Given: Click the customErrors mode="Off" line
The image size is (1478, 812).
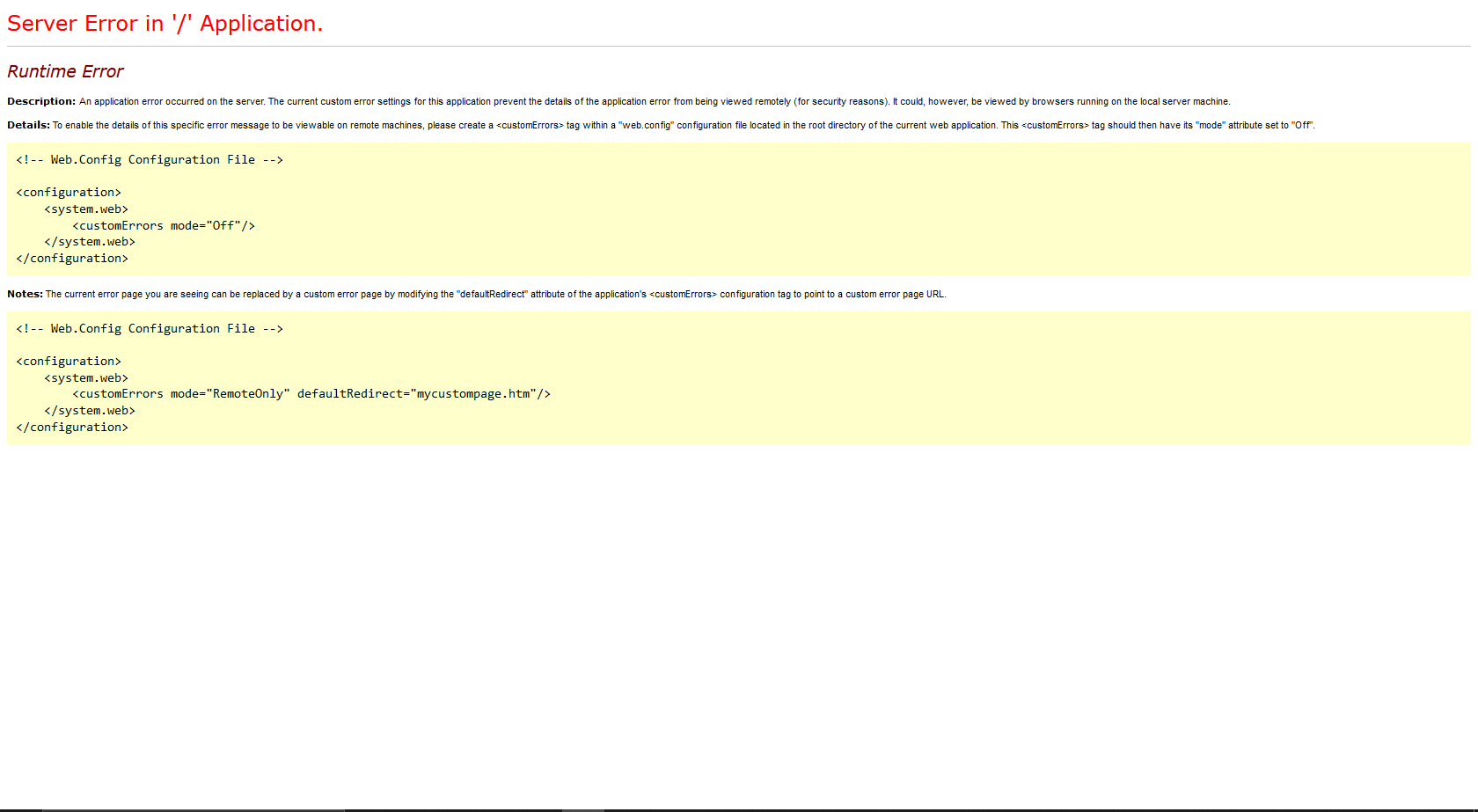Looking at the screenshot, I should point(164,225).
